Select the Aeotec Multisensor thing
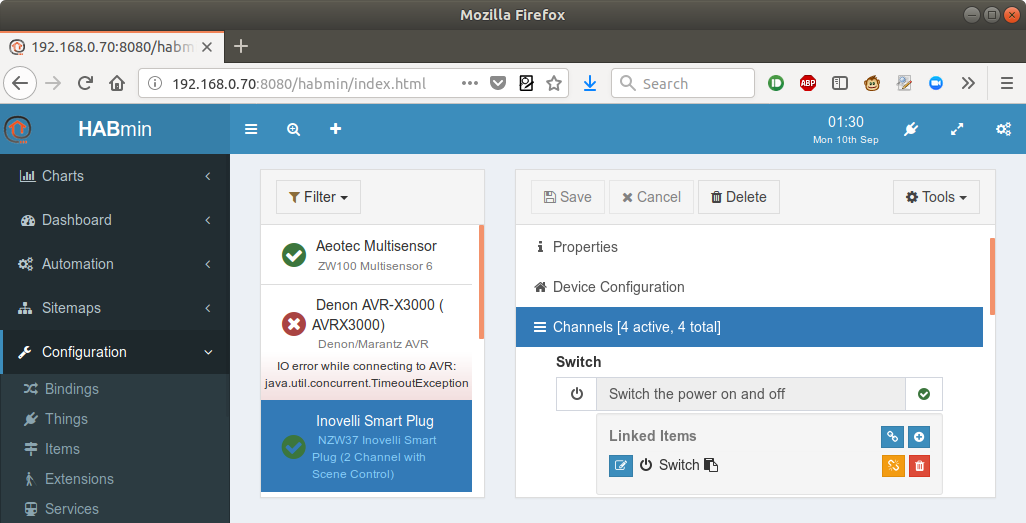 [x=366, y=255]
